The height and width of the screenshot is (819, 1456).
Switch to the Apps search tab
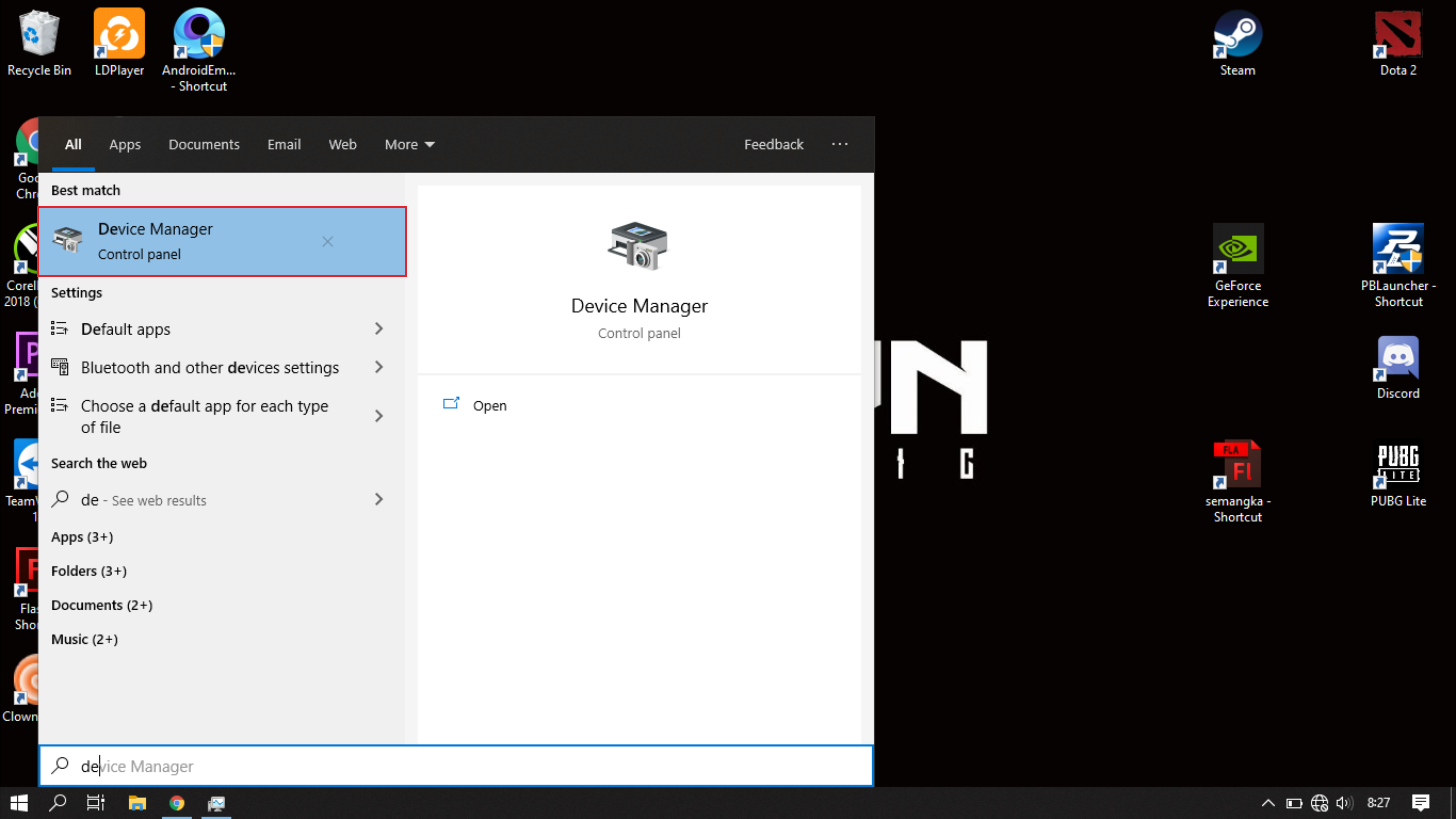(x=125, y=145)
